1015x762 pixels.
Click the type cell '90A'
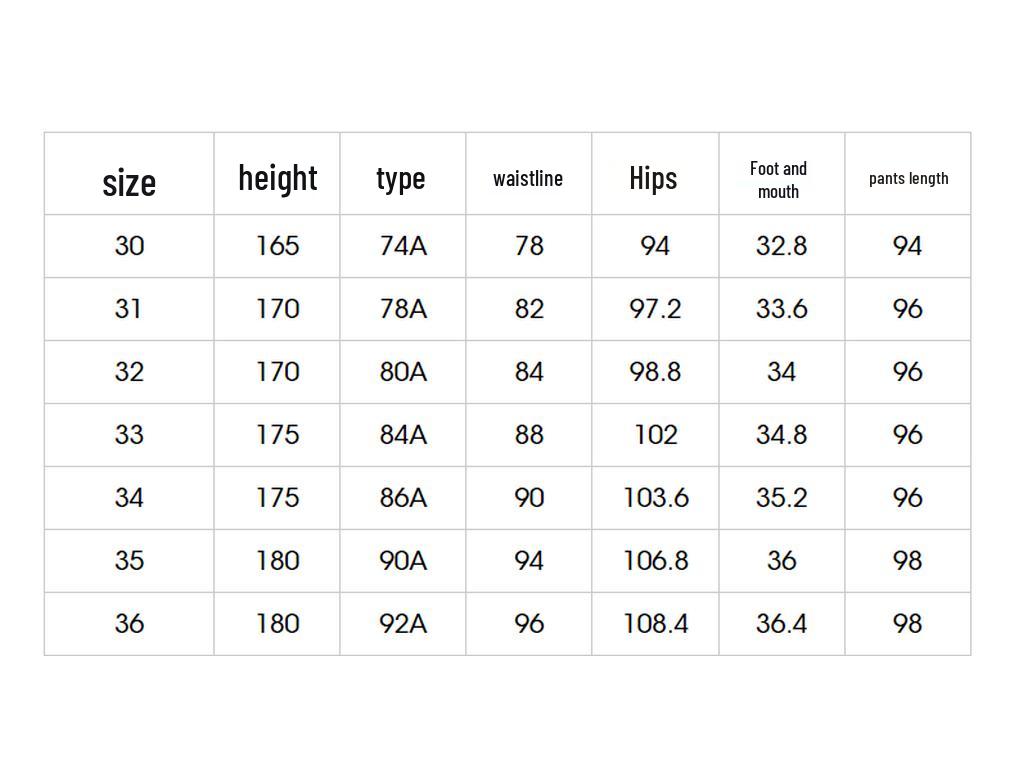[x=403, y=561]
